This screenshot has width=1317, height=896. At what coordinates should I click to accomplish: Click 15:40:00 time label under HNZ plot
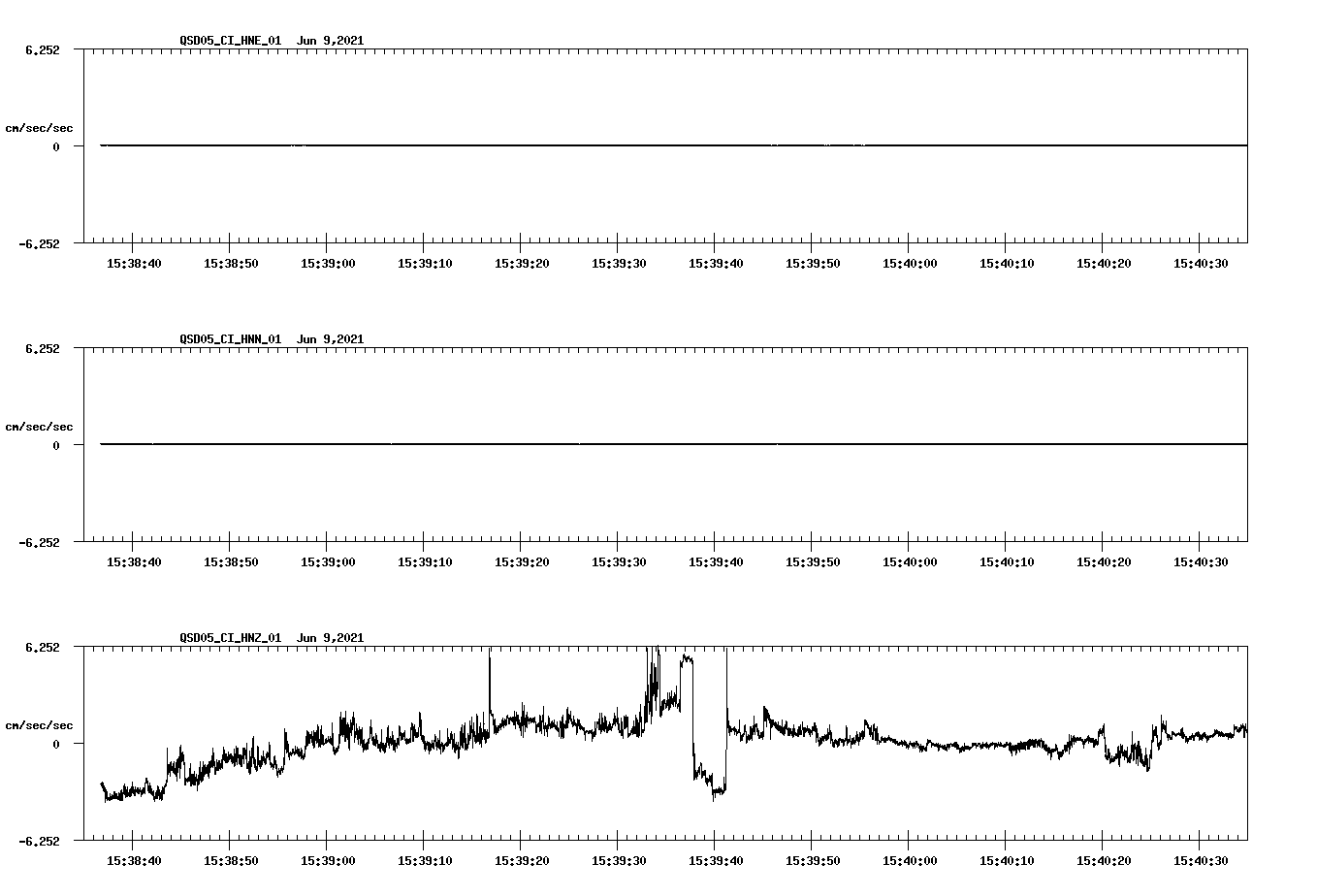910,861
